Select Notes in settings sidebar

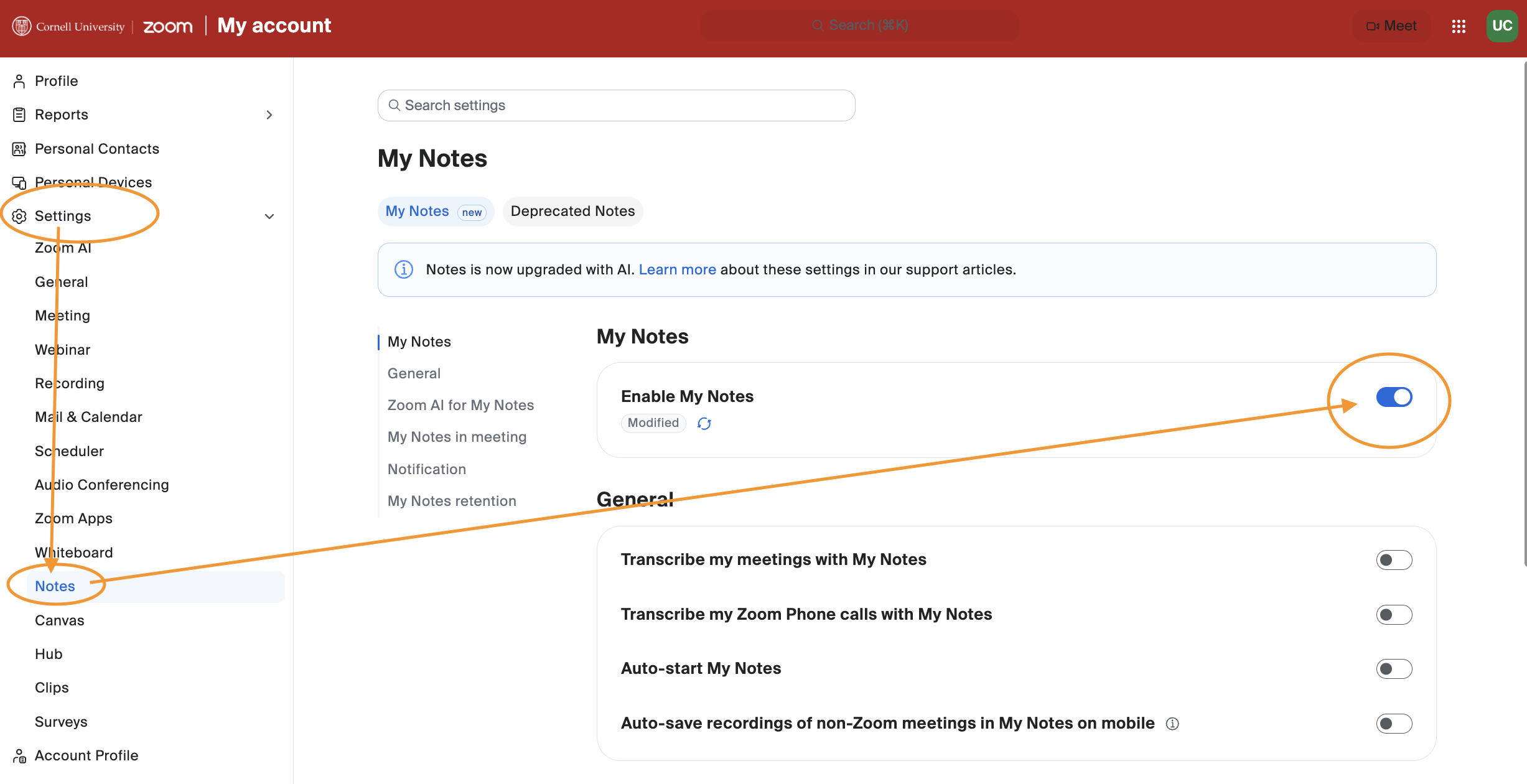[x=156, y=587]
